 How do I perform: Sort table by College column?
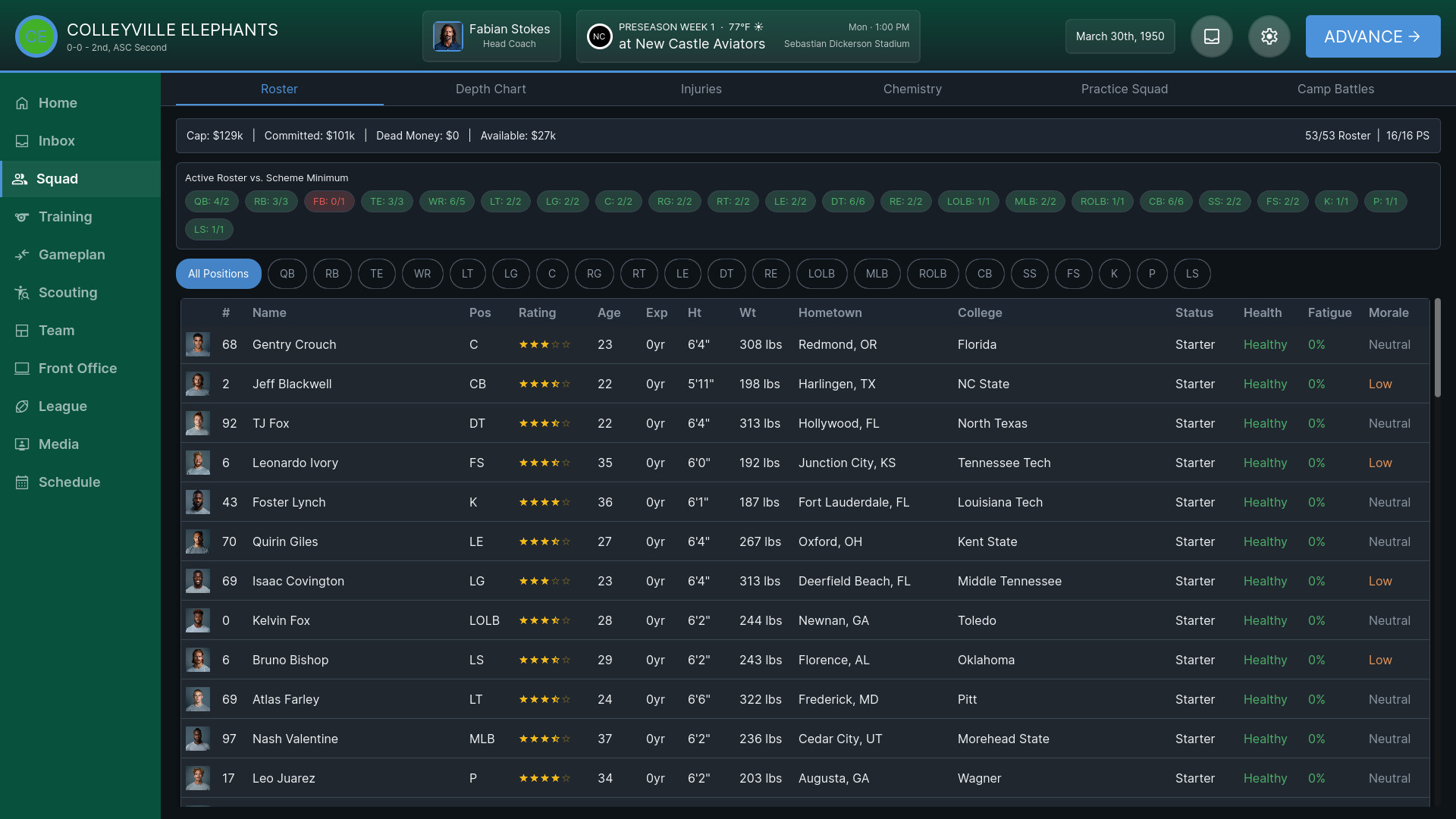pos(980,312)
